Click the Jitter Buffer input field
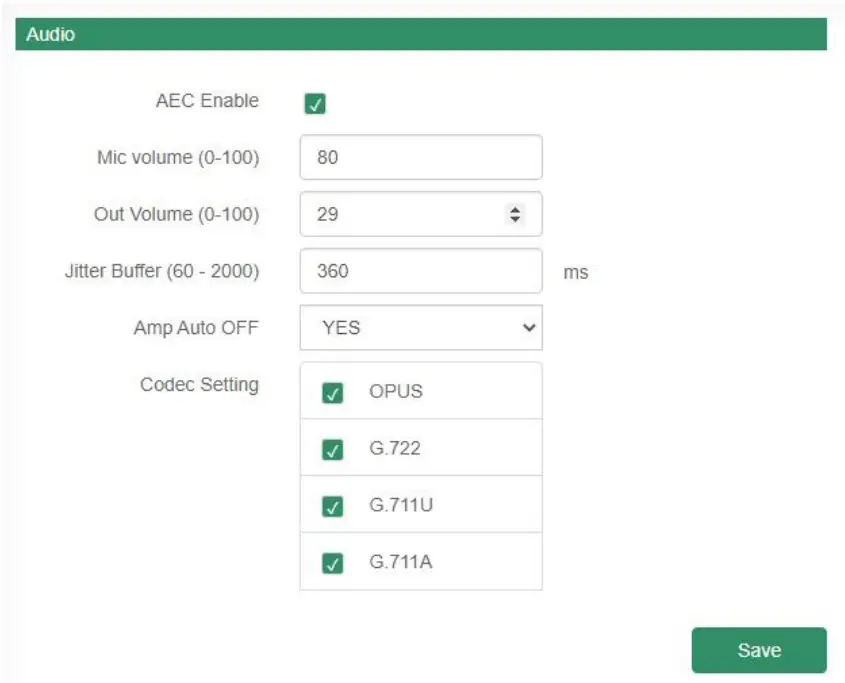The image size is (845, 683). pyautogui.click(x=420, y=271)
